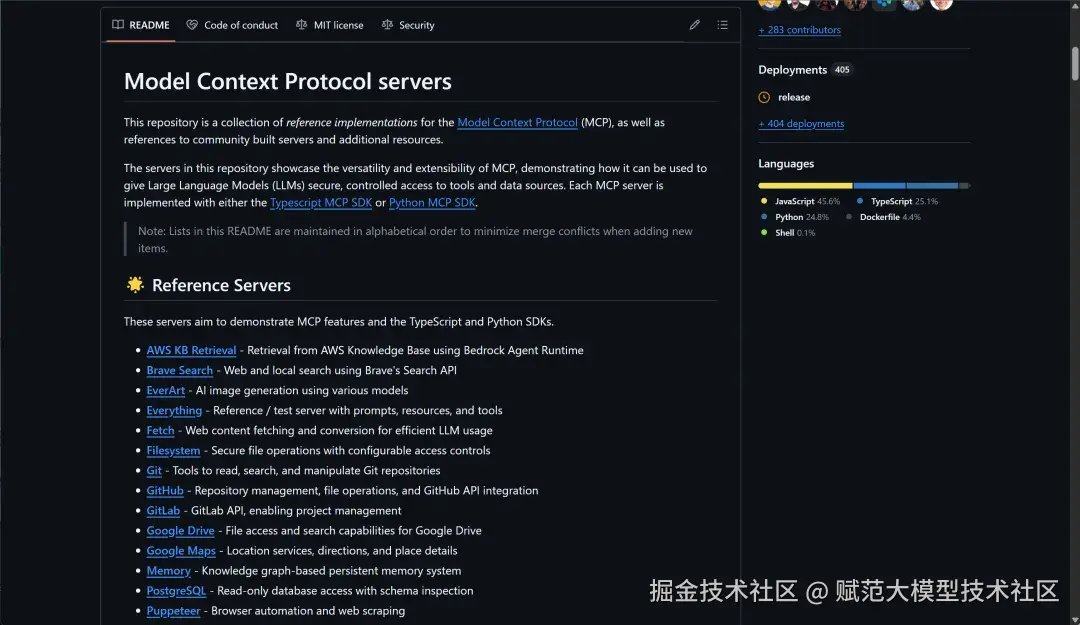Click the heart icon beside Code of conduct
The height and width of the screenshot is (625, 1080).
click(192, 25)
